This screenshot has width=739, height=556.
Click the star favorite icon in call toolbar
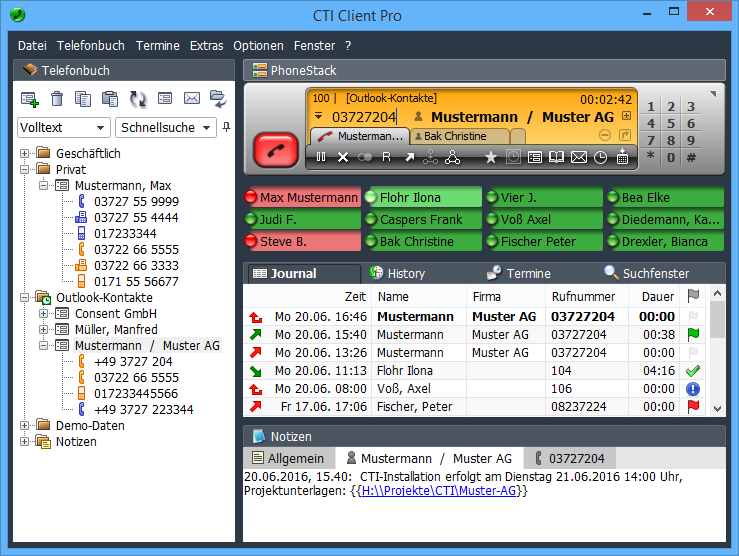pyautogui.click(x=490, y=157)
